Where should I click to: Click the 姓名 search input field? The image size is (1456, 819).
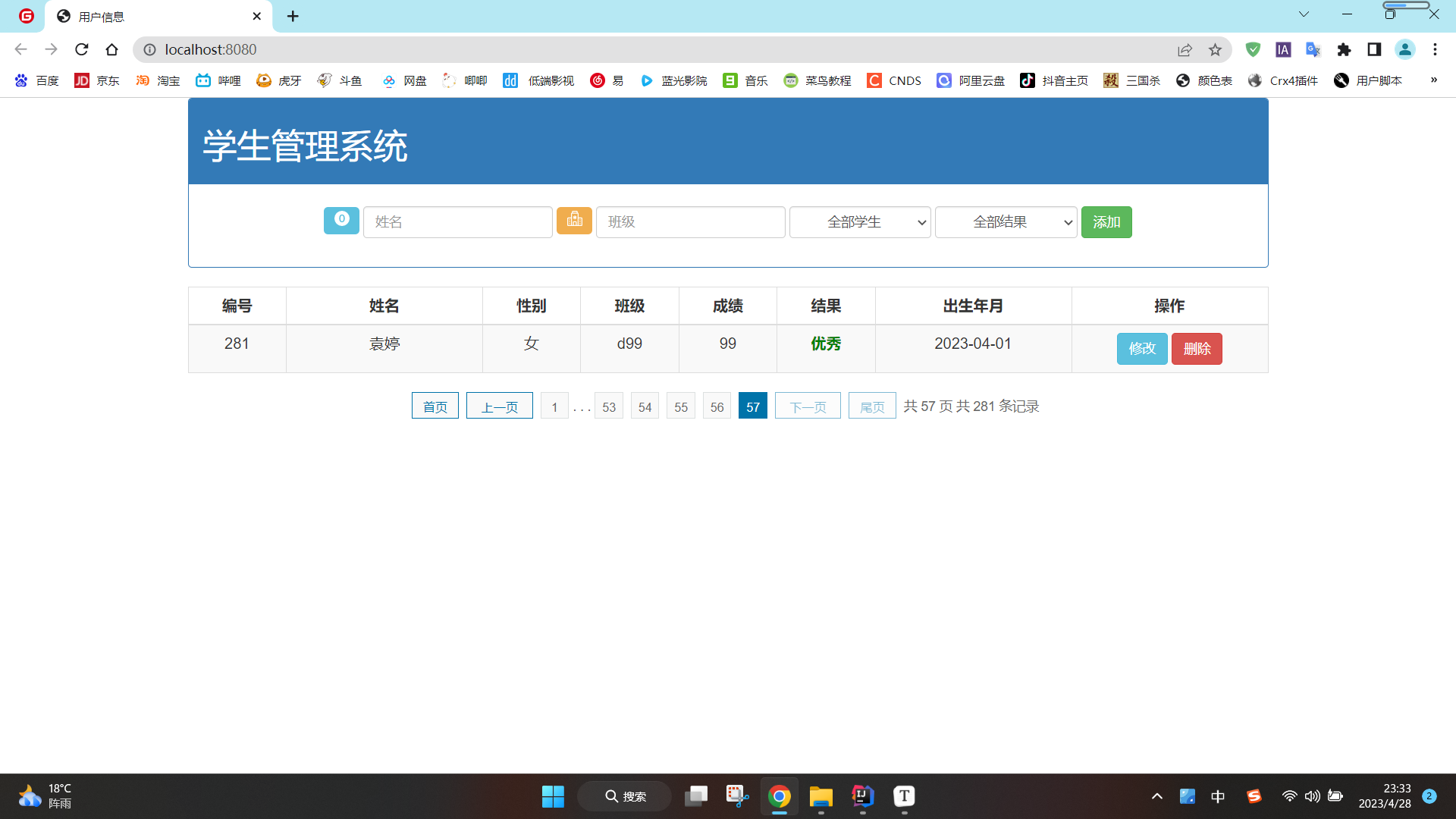point(457,222)
